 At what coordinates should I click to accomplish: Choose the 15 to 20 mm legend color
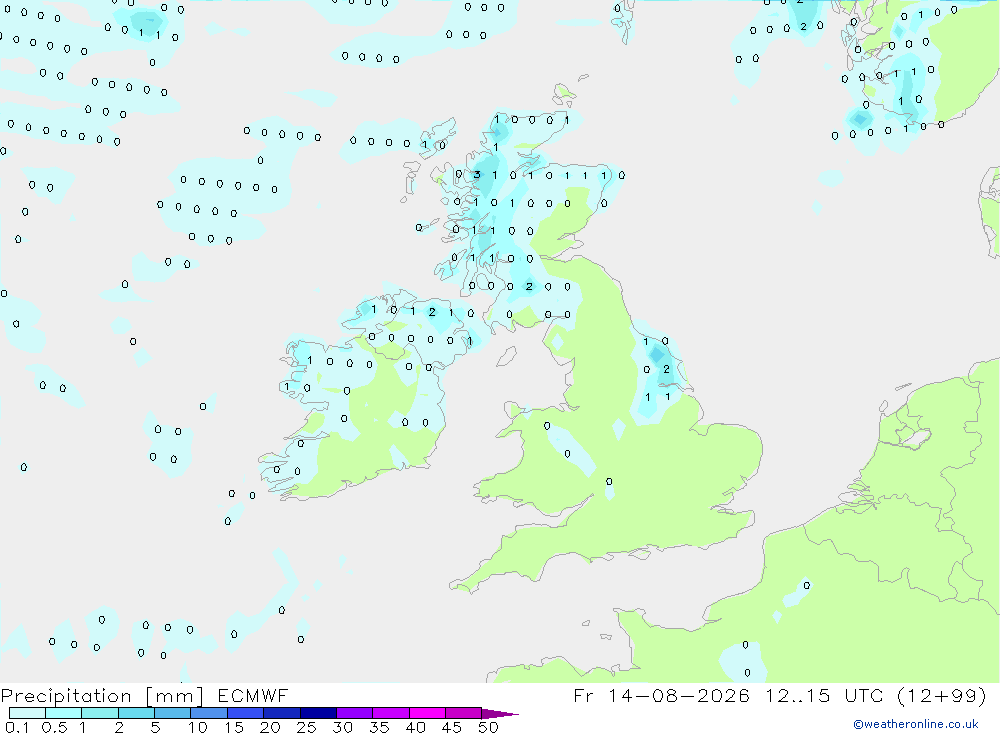pos(245,713)
